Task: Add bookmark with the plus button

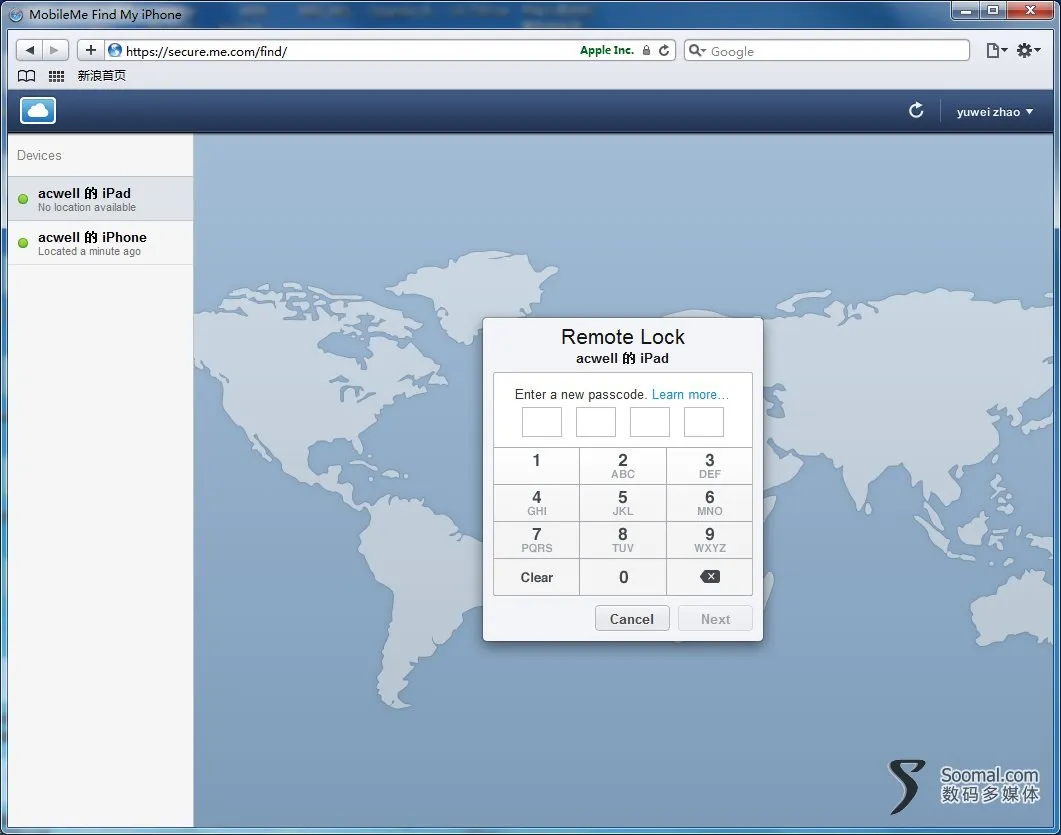Action: [91, 50]
